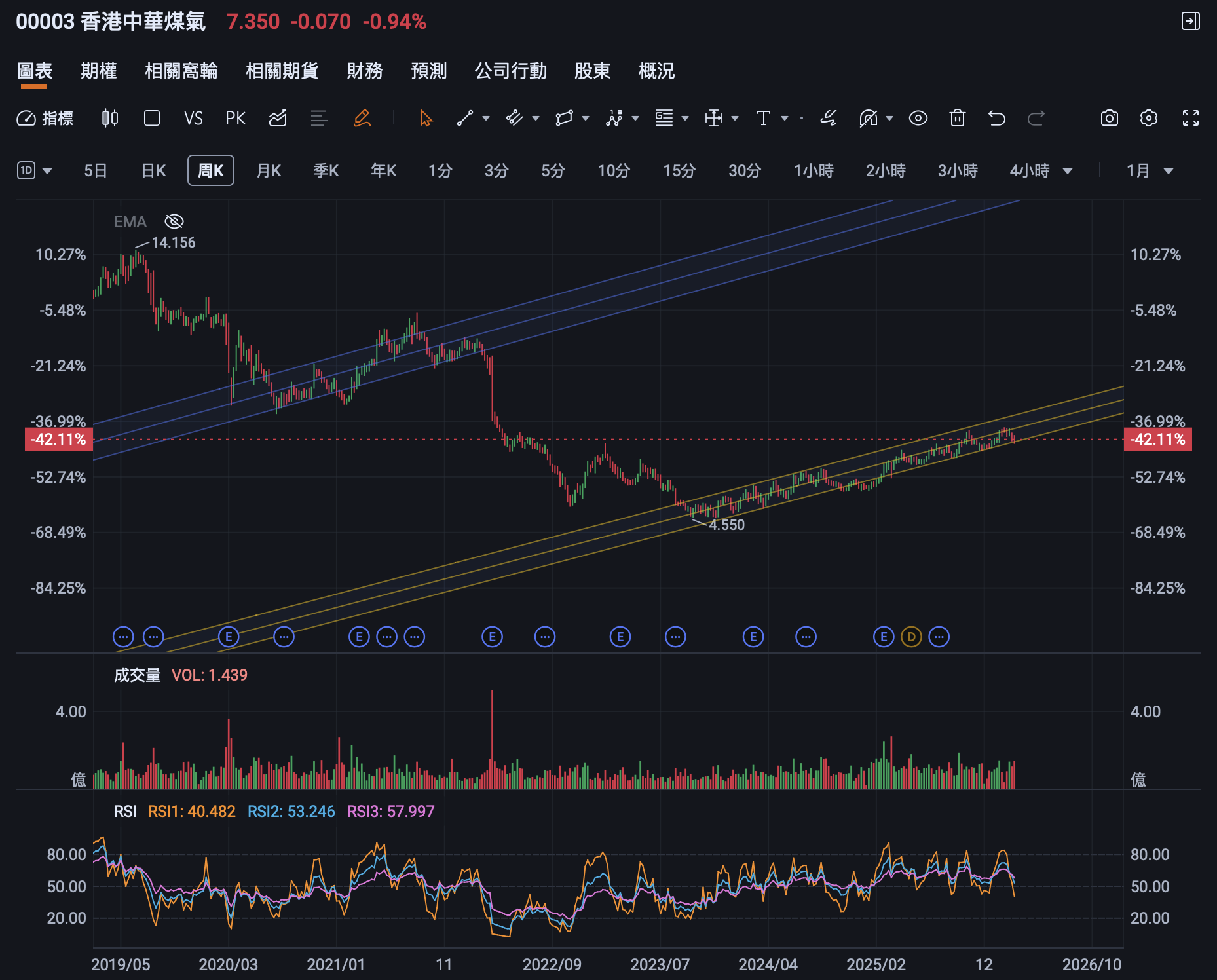Click the greyed list lines icon

tap(319, 118)
